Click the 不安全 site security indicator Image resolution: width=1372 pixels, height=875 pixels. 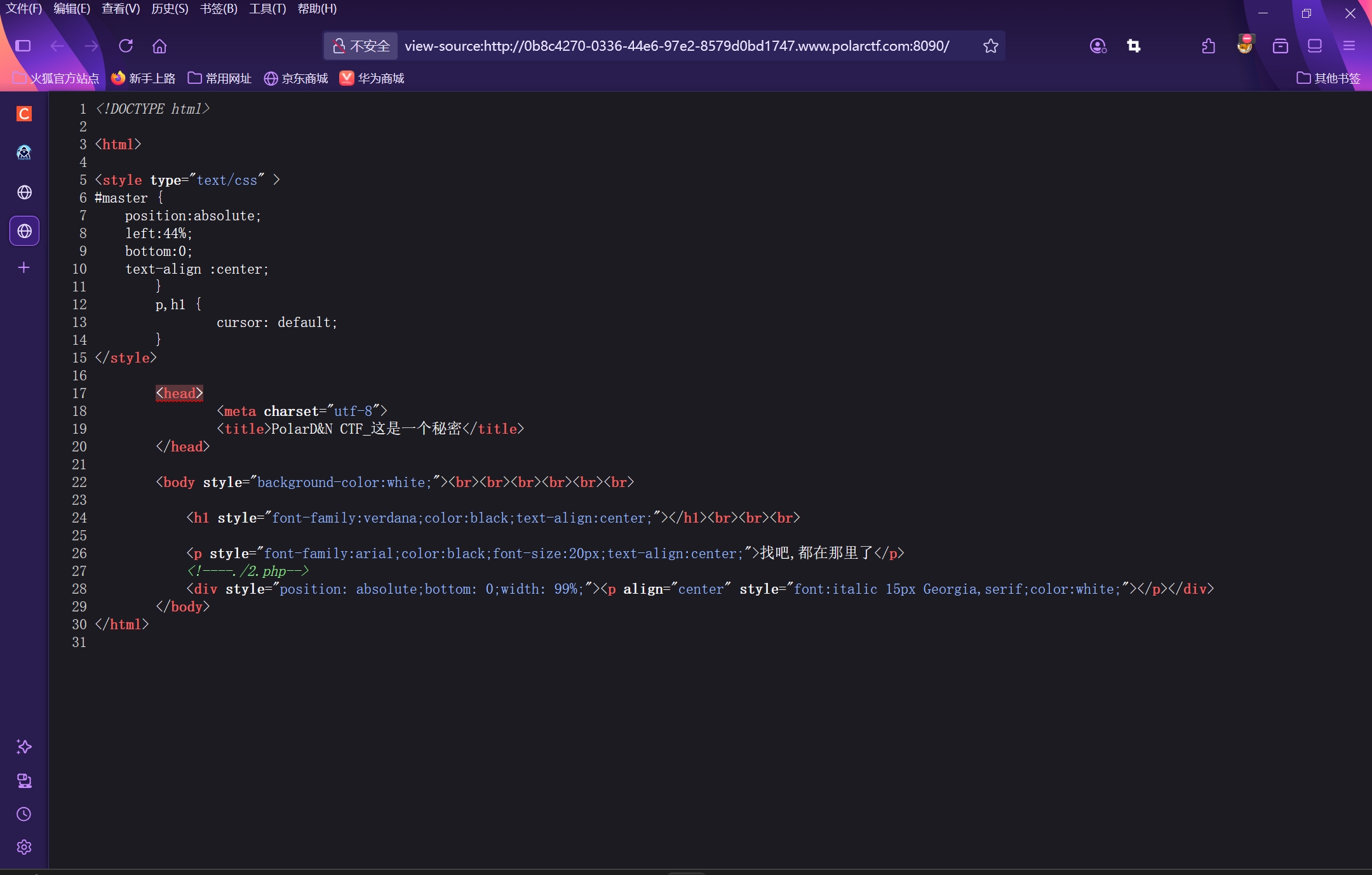(361, 46)
